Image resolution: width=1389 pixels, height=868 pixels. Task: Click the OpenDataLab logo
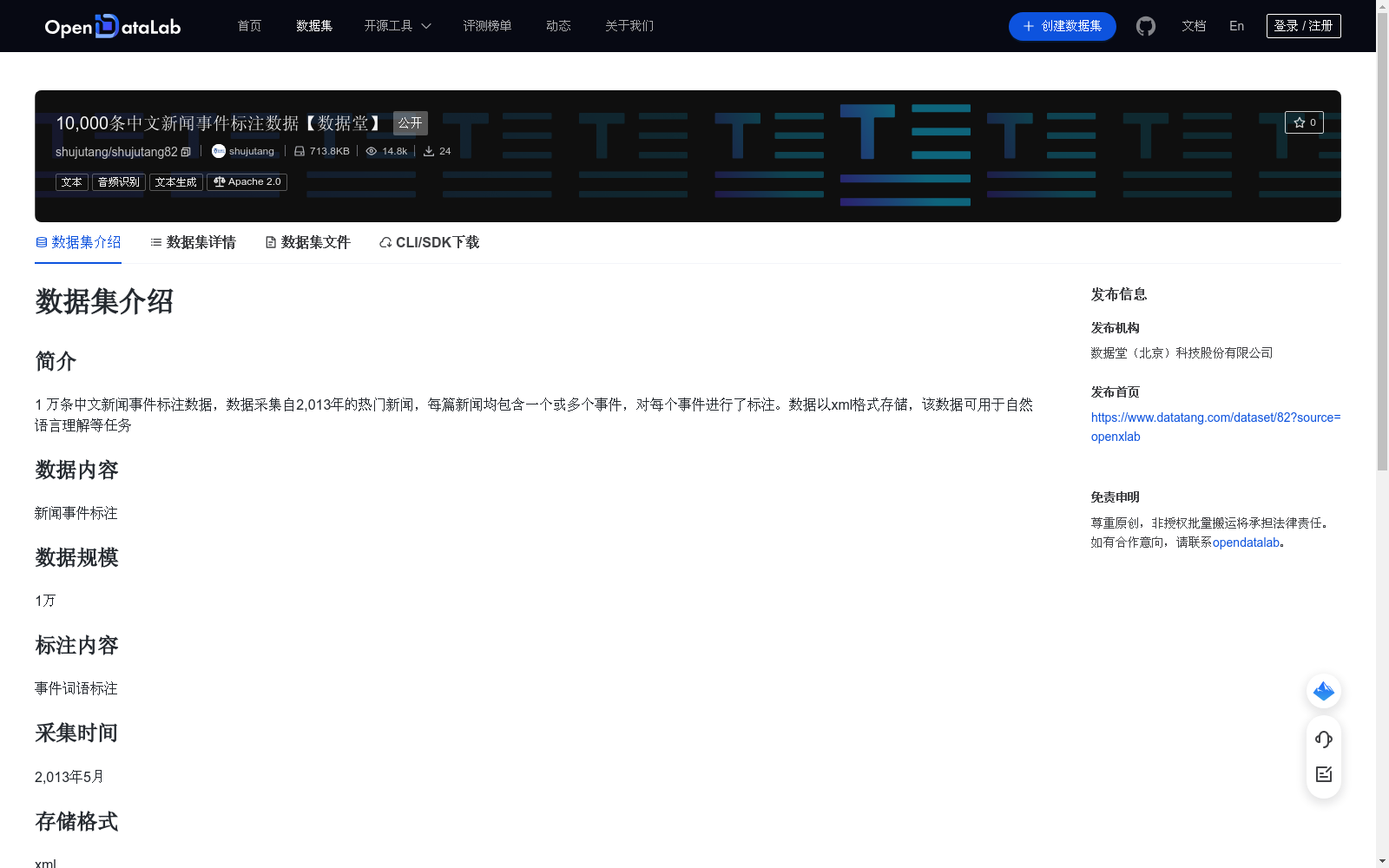113,26
